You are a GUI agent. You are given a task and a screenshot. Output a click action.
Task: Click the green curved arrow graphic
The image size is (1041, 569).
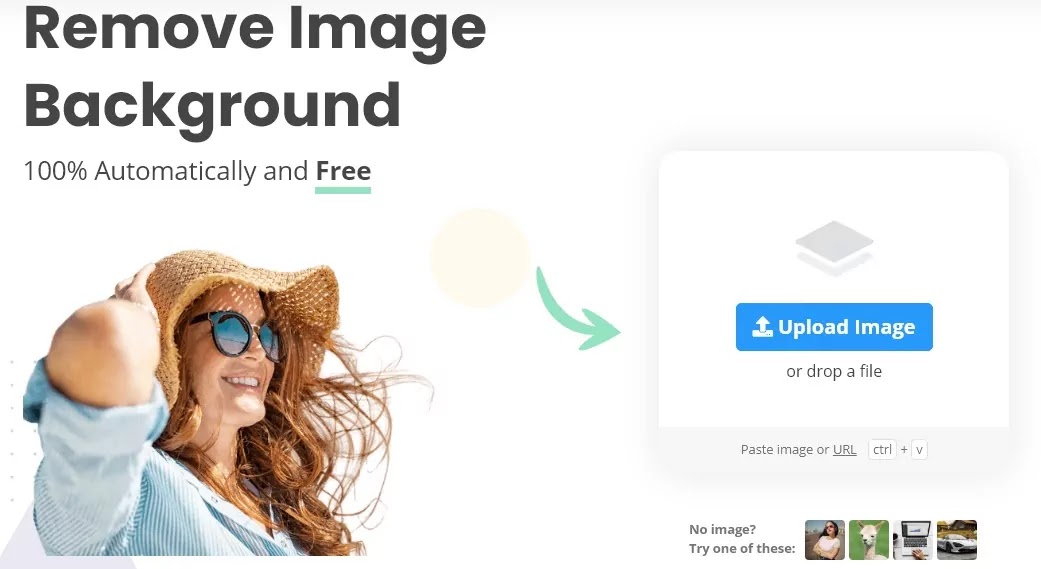pos(576,309)
